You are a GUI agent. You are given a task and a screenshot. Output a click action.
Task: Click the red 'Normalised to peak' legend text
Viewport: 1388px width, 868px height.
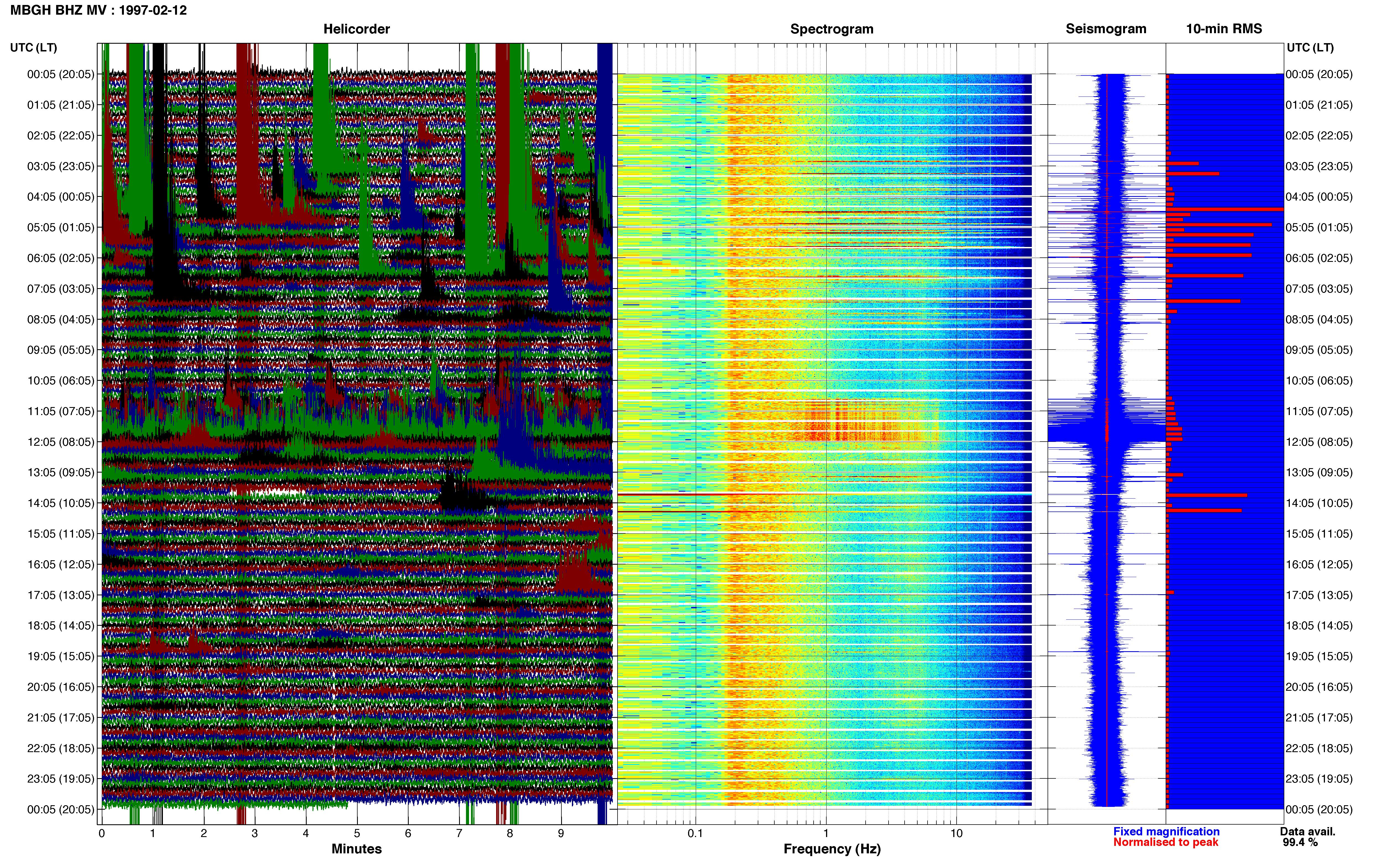(x=1165, y=842)
